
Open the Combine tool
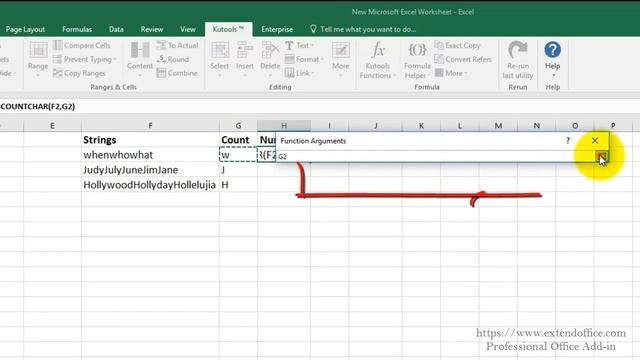[177, 73]
